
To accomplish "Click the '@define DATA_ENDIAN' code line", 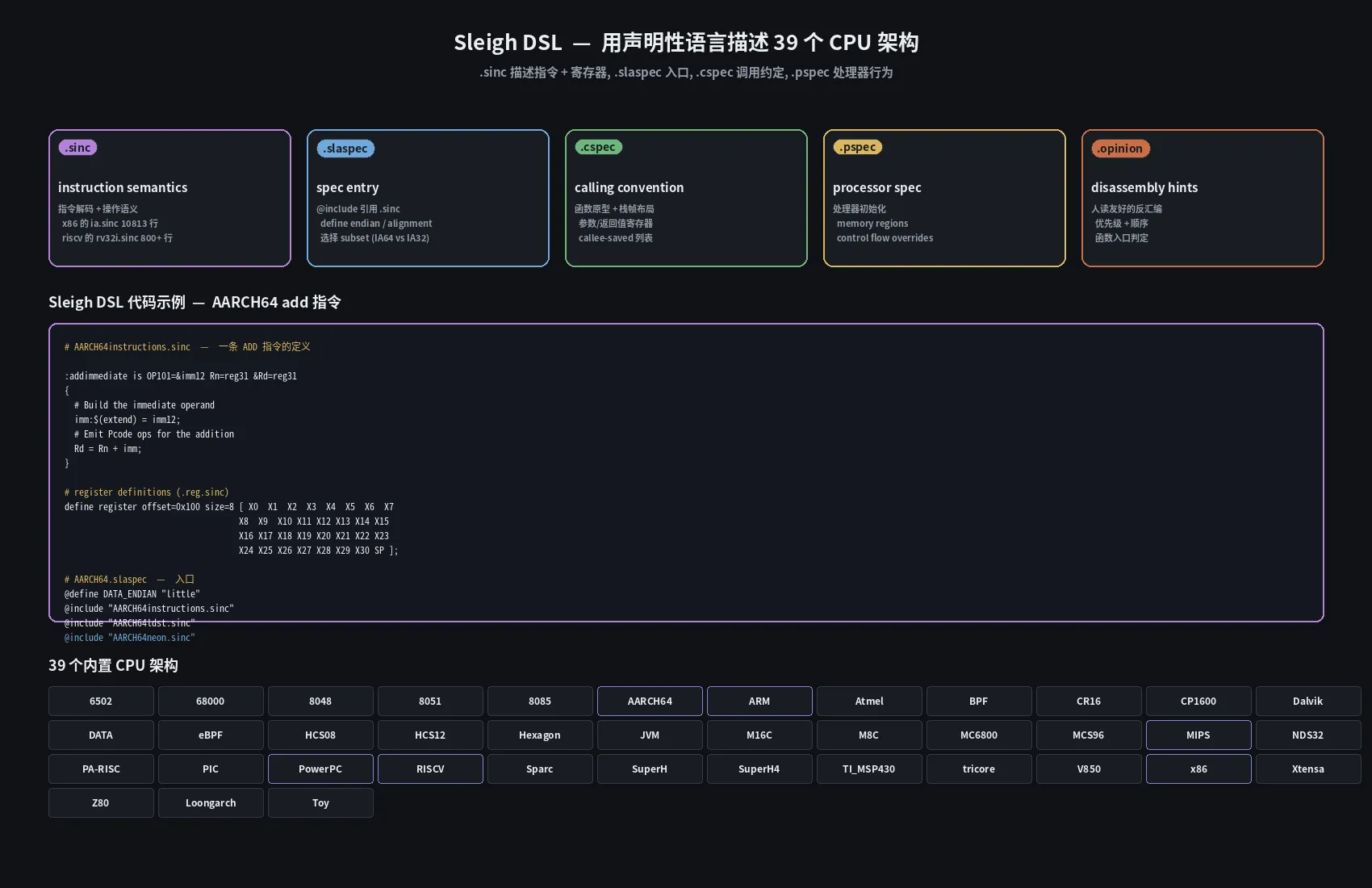I will pos(132,594).
